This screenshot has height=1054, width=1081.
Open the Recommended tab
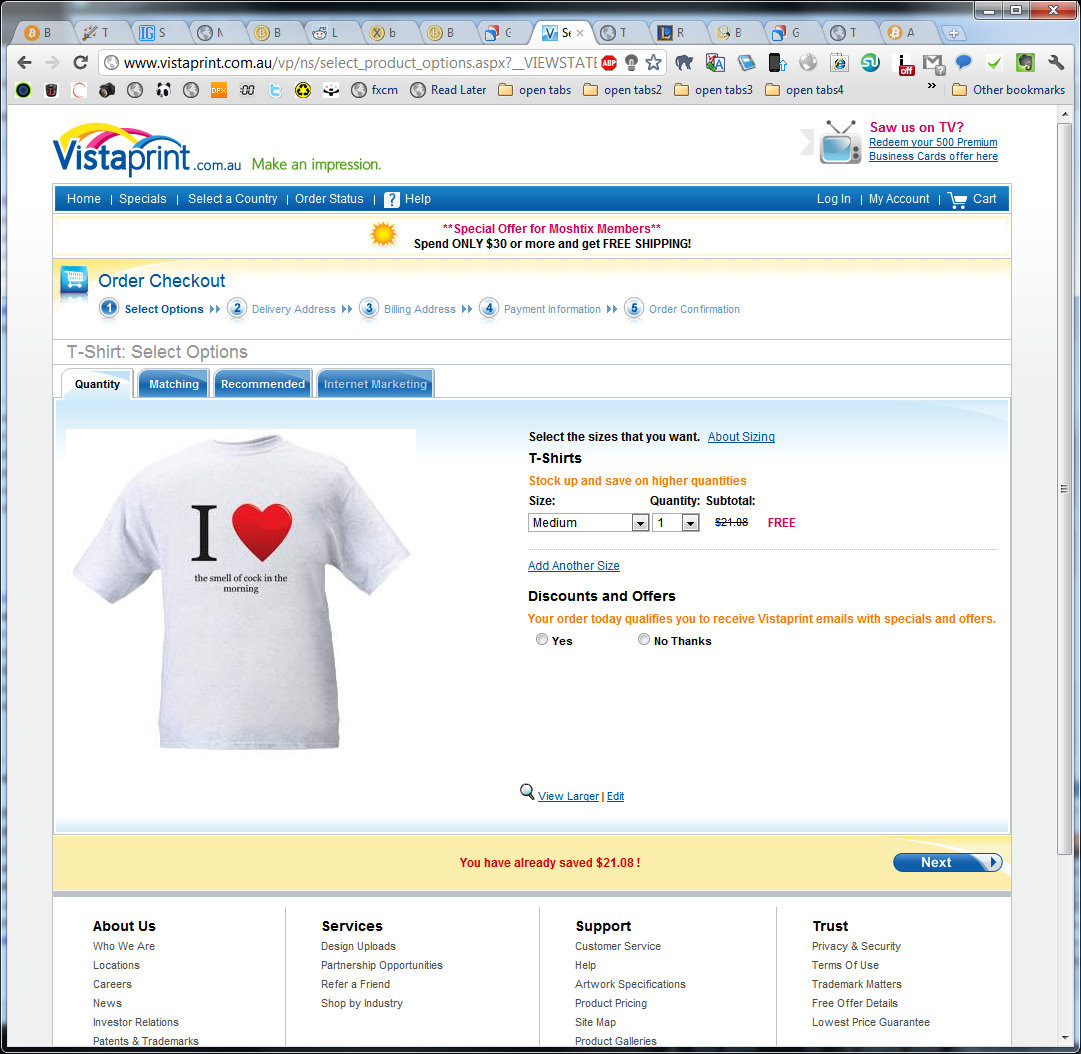click(263, 384)
